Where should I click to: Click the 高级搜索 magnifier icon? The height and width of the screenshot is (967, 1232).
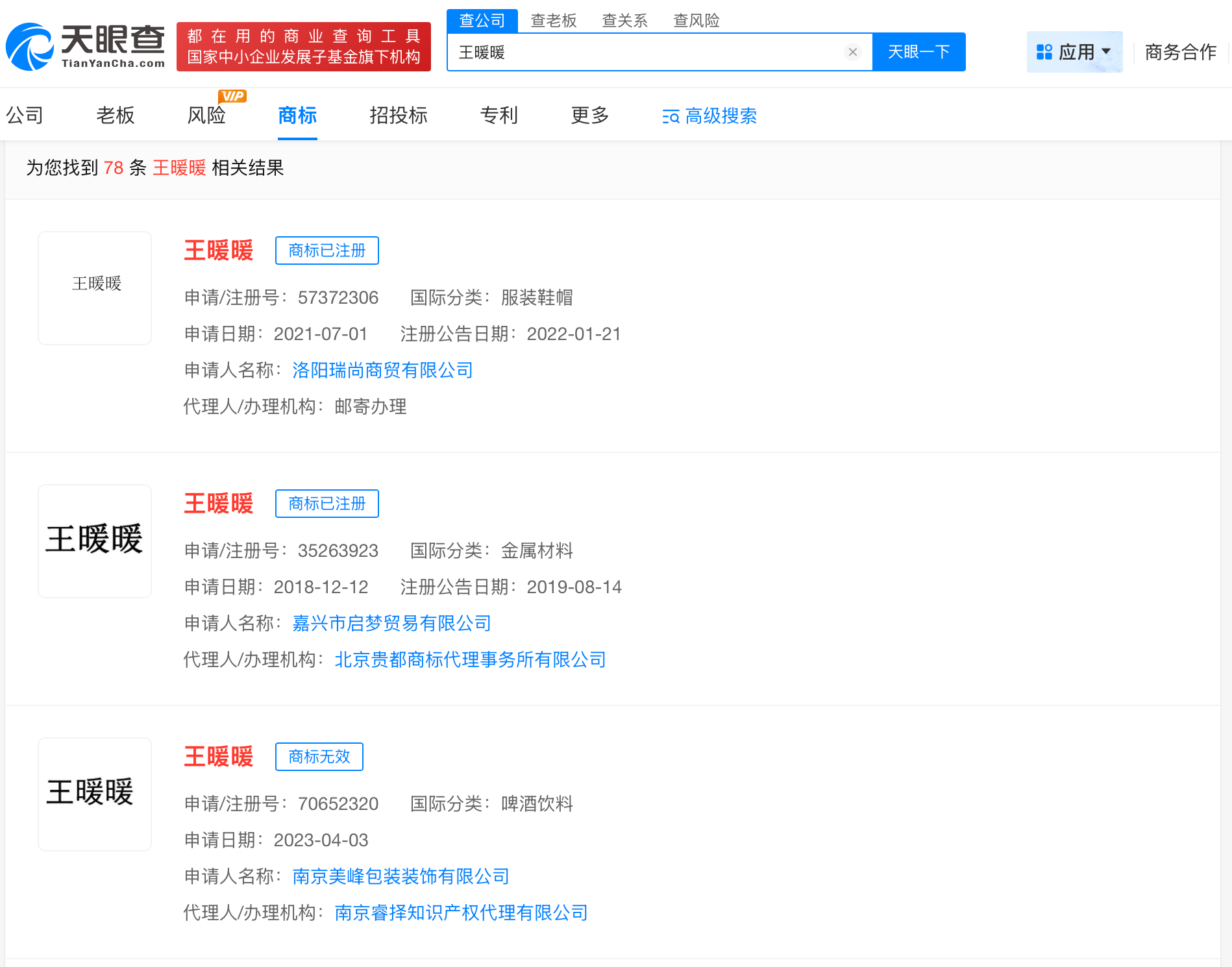click(671, 117)
